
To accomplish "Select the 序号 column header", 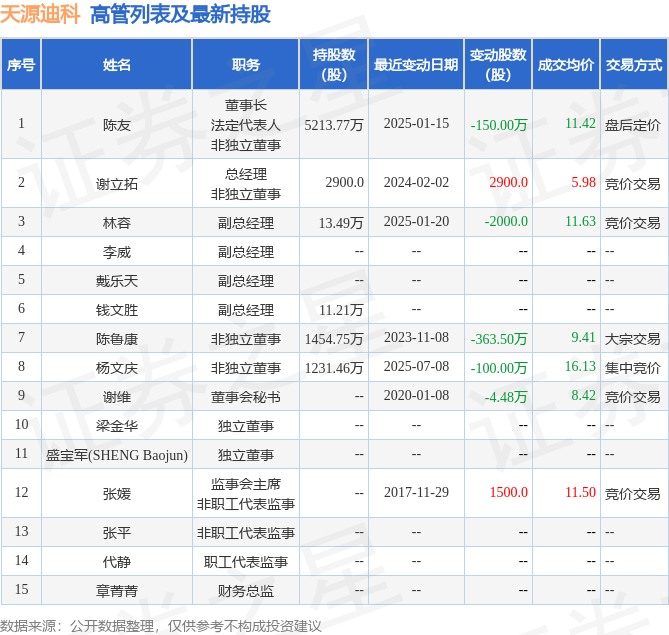I will pos(21,65).
